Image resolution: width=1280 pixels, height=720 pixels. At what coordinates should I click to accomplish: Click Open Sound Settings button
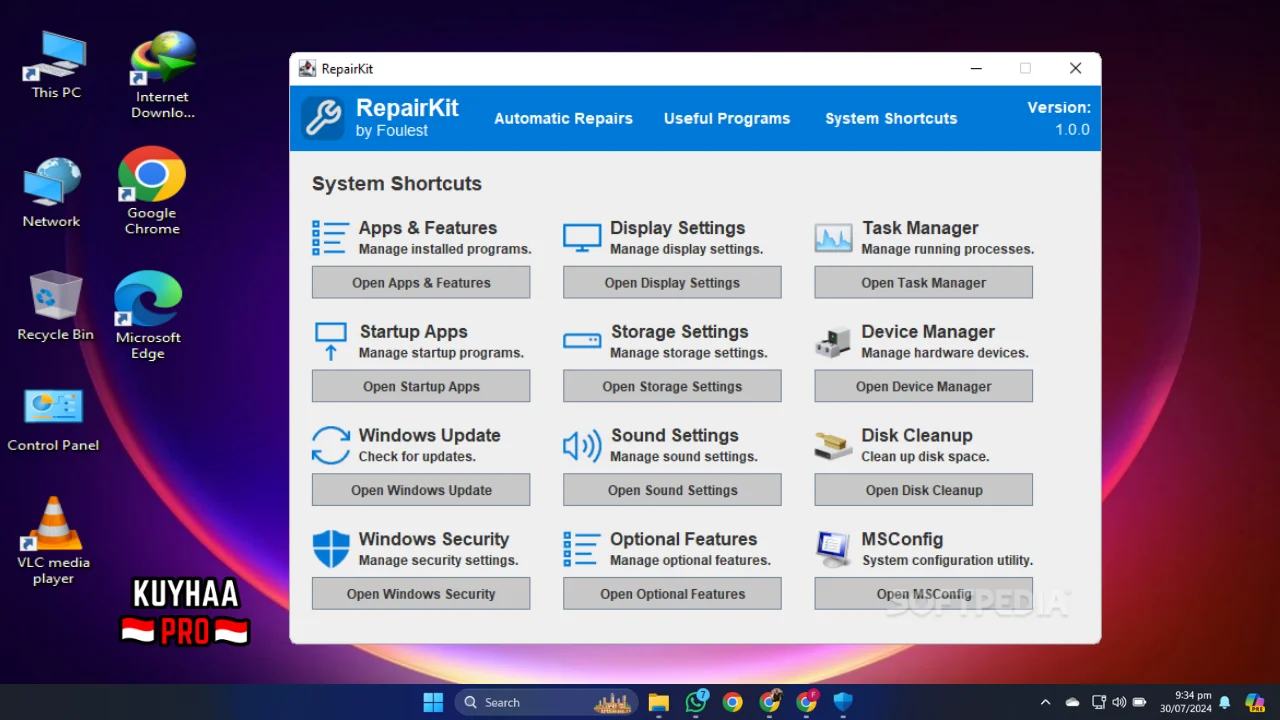pos(672,490)
